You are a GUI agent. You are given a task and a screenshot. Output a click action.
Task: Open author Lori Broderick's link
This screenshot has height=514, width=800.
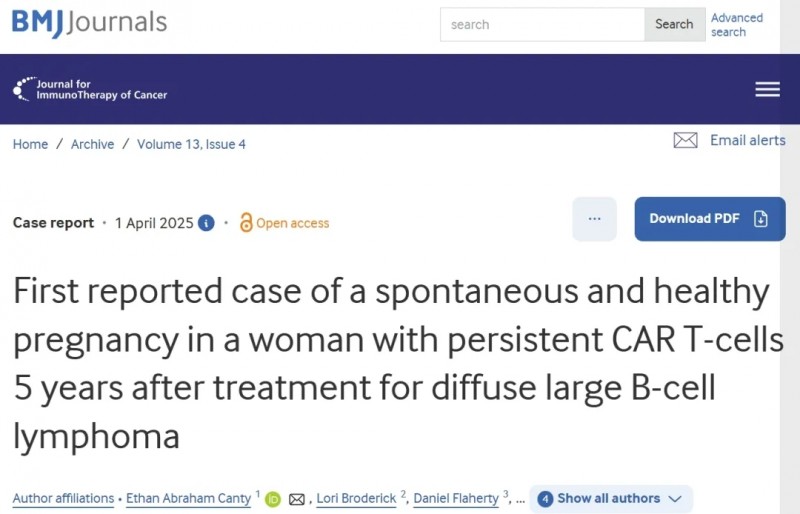tap(356, 498)
